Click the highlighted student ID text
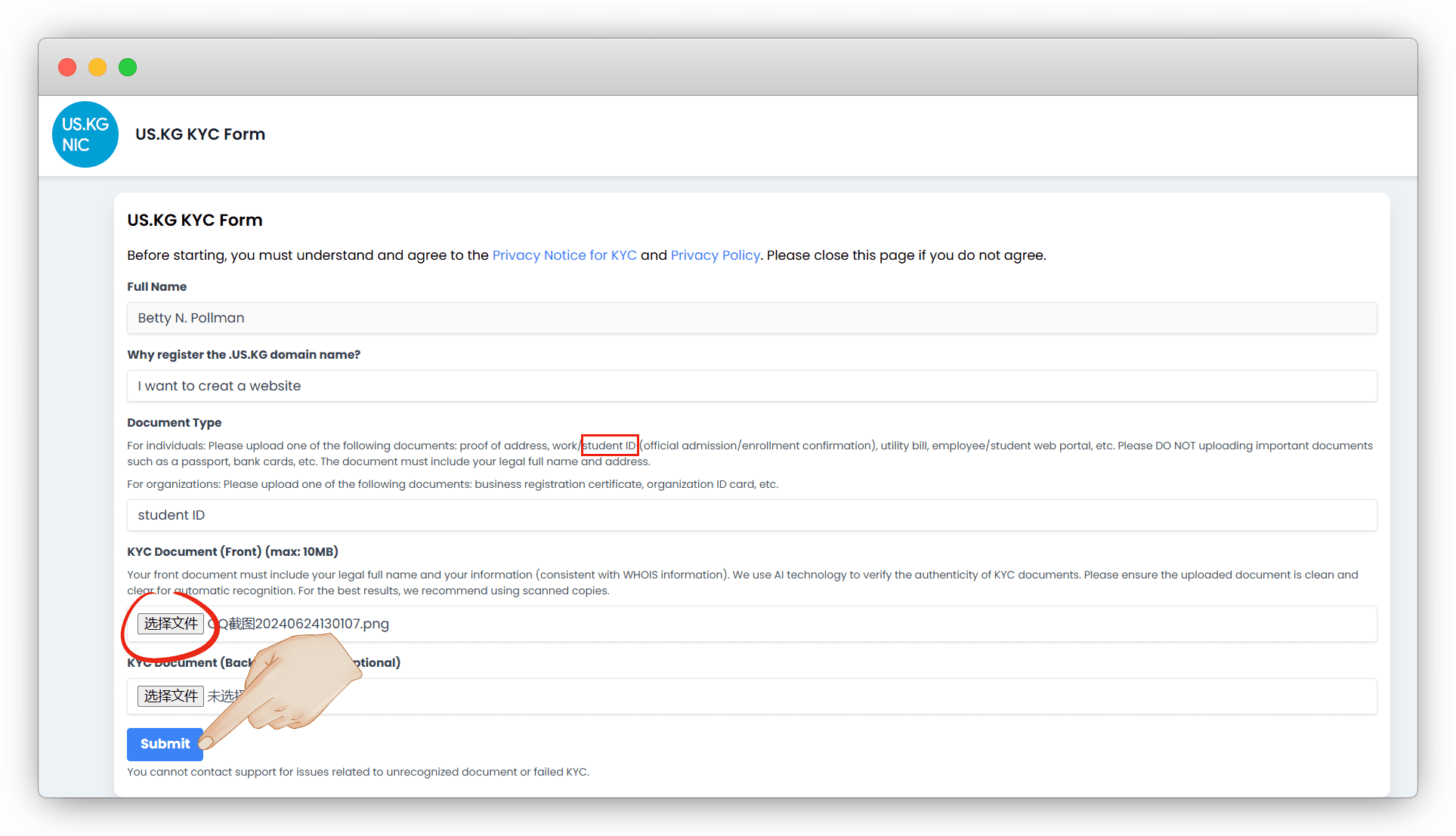Image resolution: width=1456 pixels, height=836 pixels. coord(609,446)
